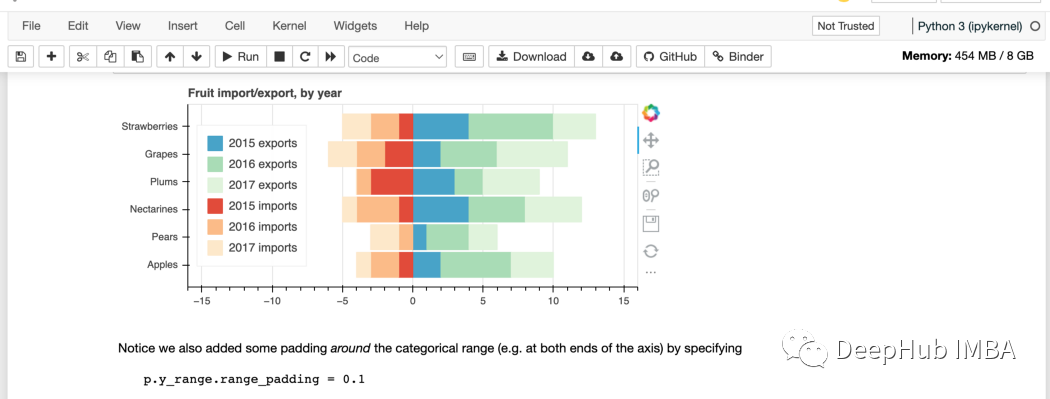Interrupt the kernel with stop icon
The width and height of the screenshot is (1050, 399).
click(x=279, y=57)
